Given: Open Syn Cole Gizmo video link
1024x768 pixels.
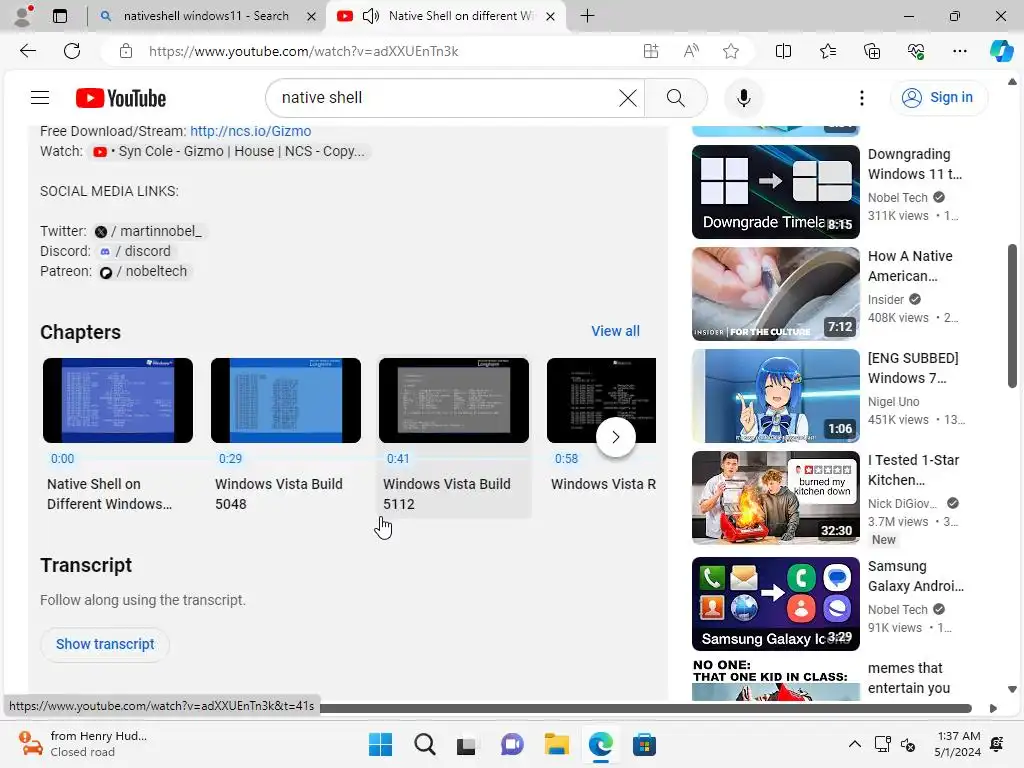Looking at the screenshot, I should [x=229, y=152].
